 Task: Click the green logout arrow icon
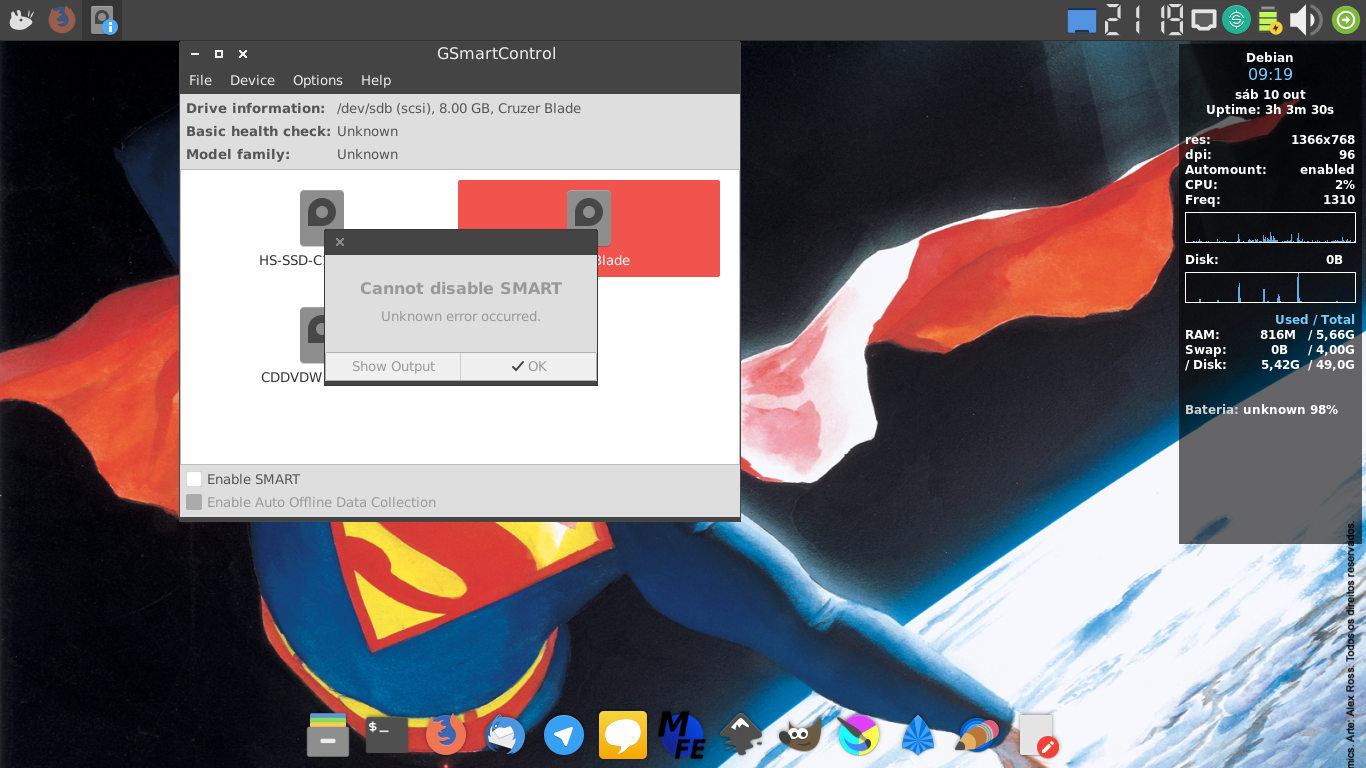1346,19
